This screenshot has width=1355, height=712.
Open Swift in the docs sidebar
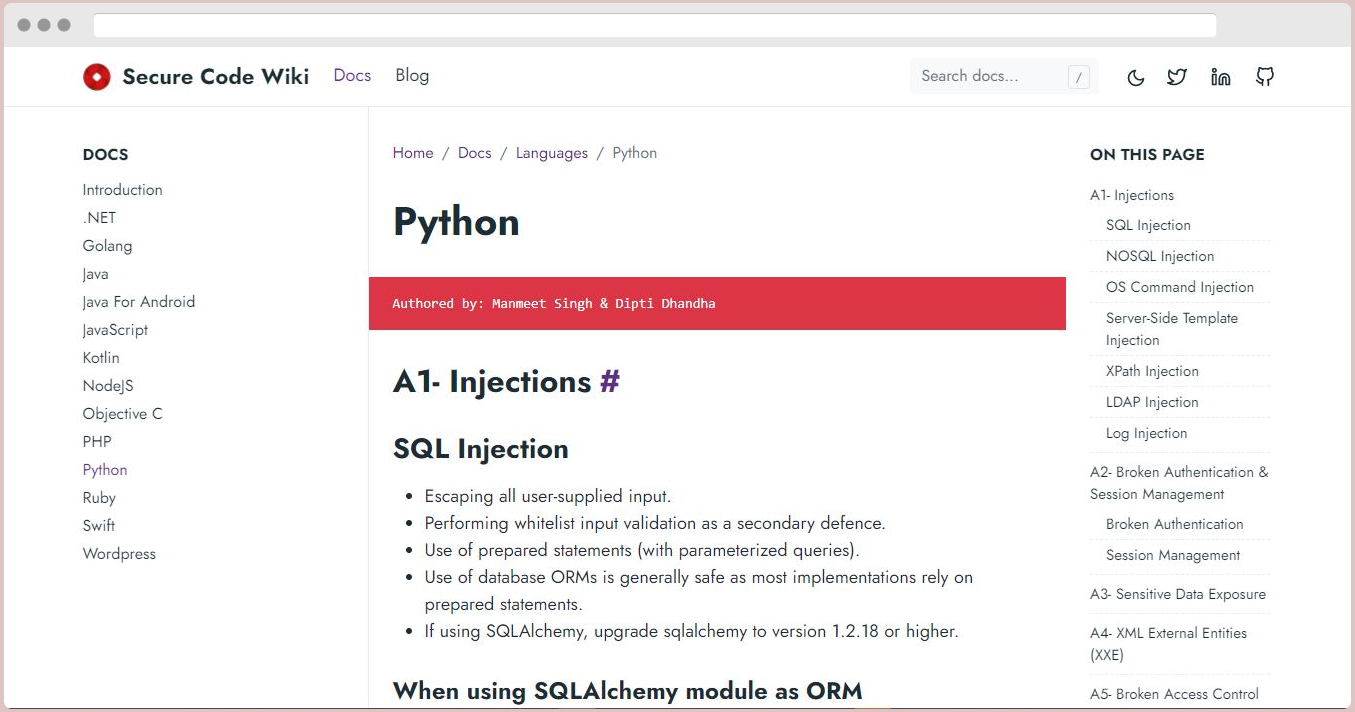pos(99,526)
